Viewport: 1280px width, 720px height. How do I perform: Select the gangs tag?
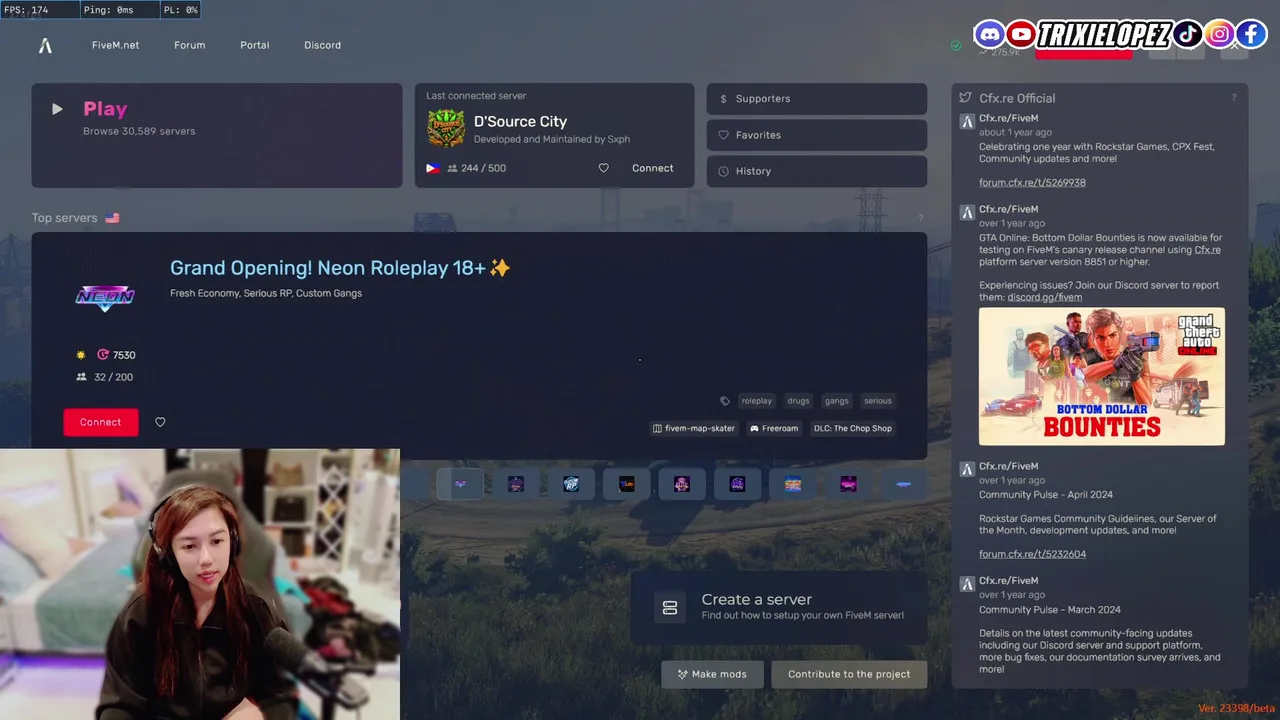[x=837, y=401]
